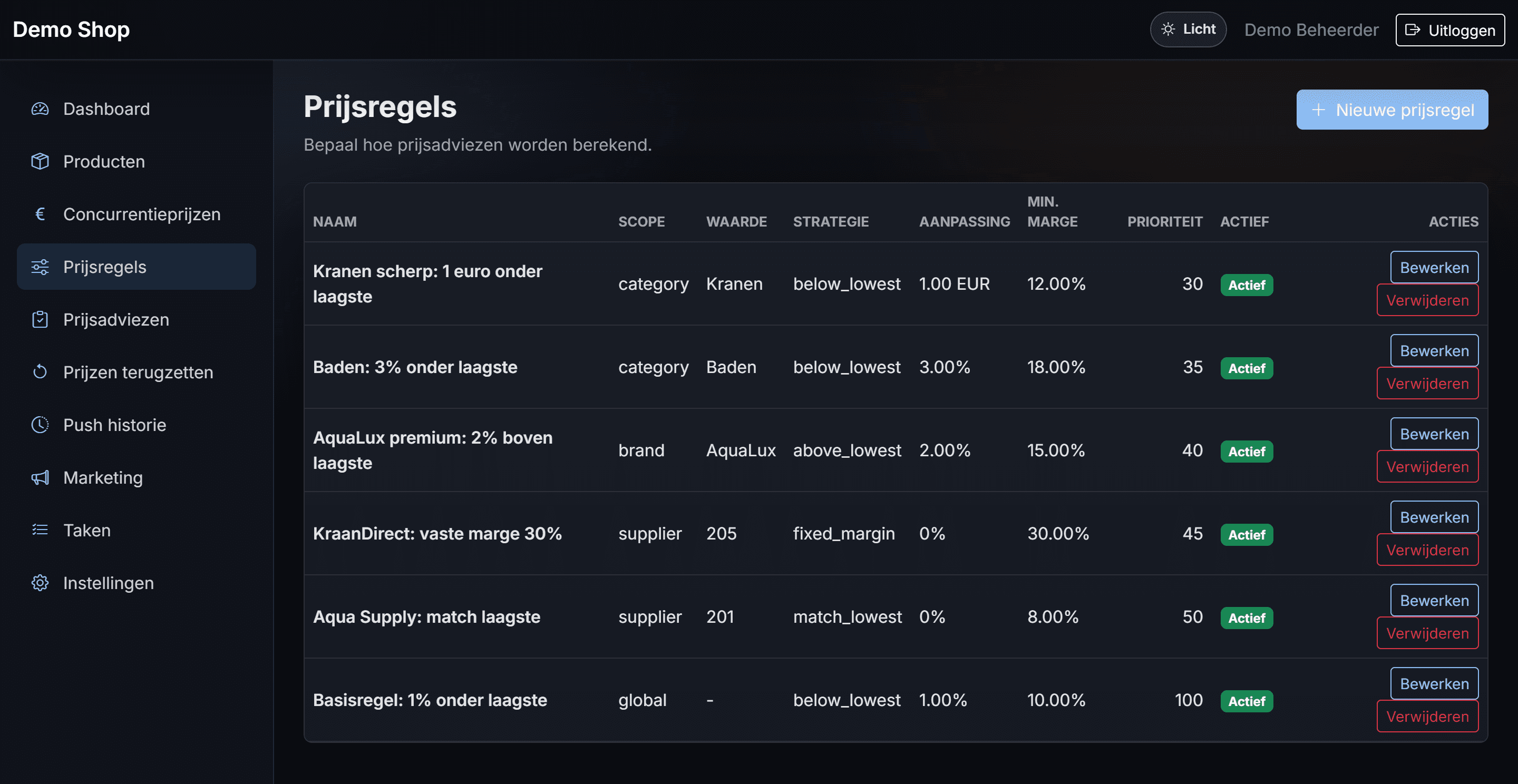This screenshot has height=784, width=1518.
Task: Click the 'global' scope cell
Action: pos(643,700)
